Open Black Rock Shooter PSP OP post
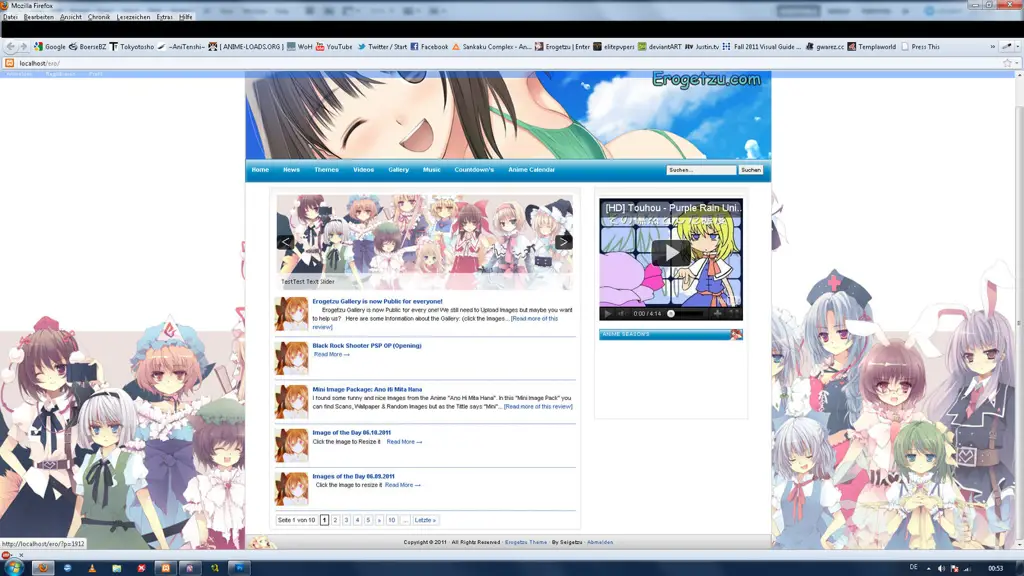 tap(366, 345)
